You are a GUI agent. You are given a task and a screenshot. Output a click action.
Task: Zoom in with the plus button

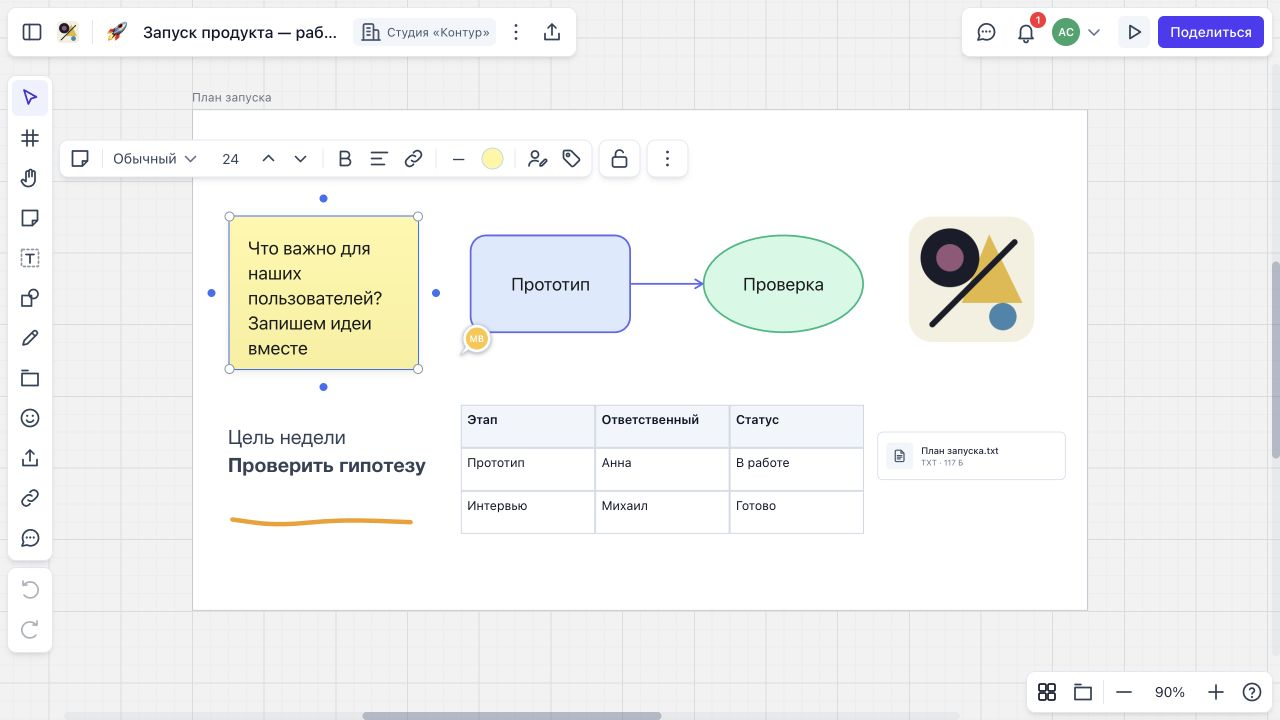[1216, 692]
